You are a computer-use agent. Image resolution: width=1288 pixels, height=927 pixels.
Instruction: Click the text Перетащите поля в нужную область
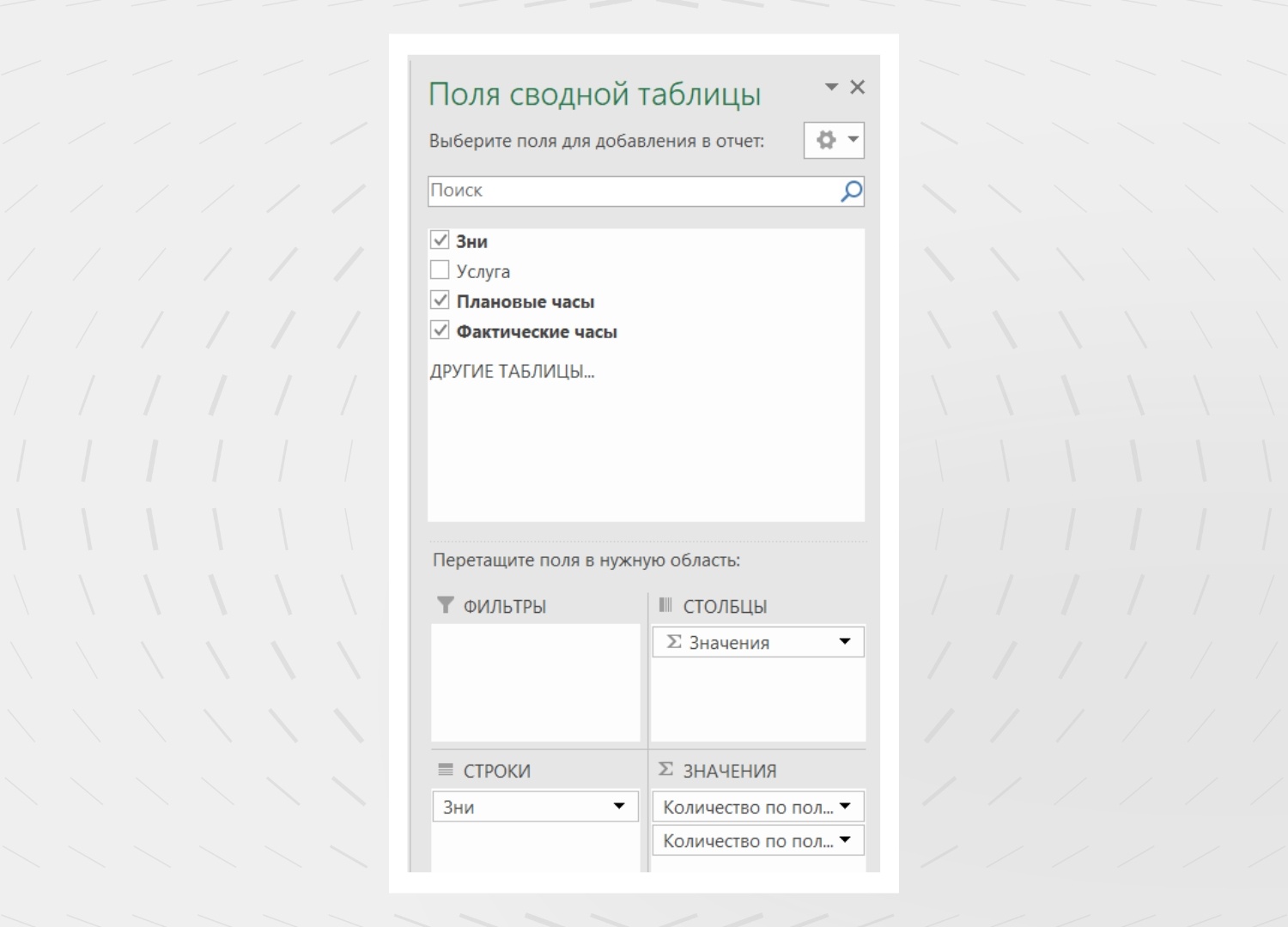pos(586,560)
